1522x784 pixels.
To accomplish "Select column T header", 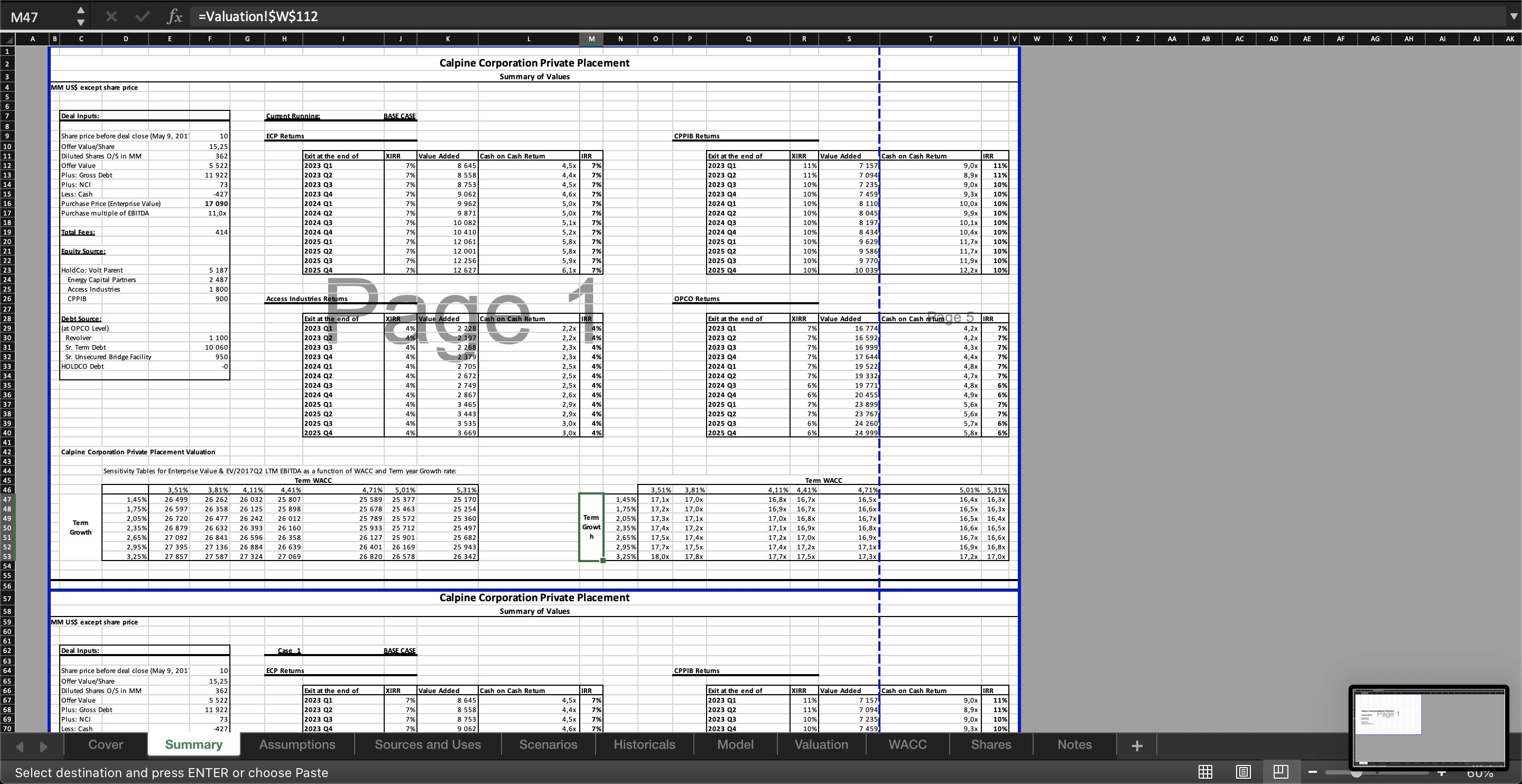I will point(931,39).
